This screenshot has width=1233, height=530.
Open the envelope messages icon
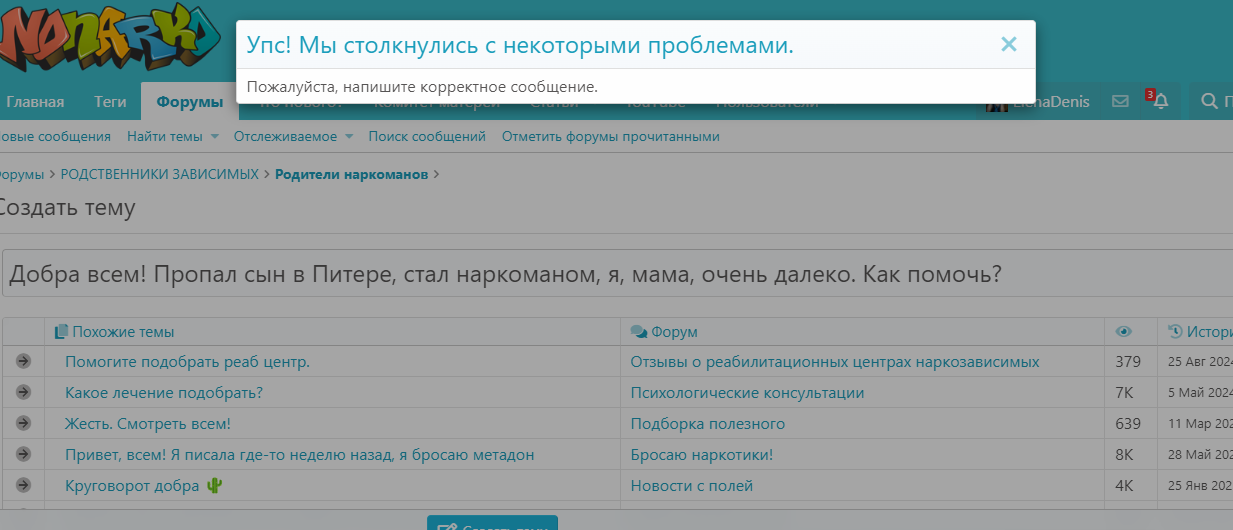[1120, 101]
